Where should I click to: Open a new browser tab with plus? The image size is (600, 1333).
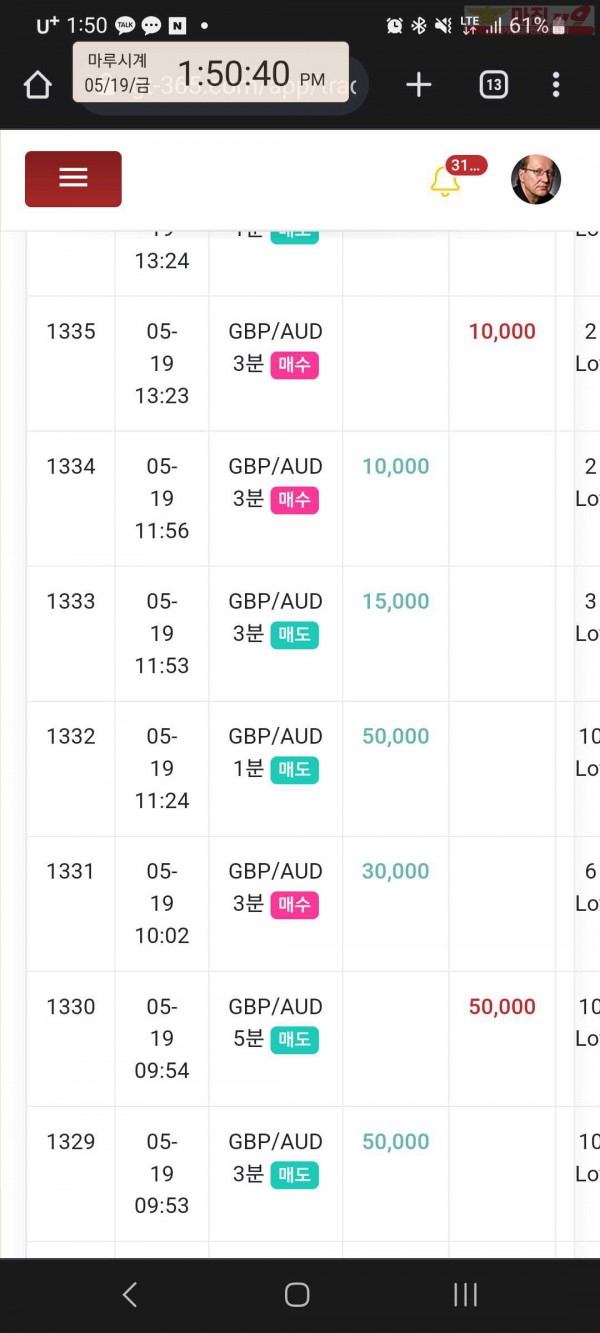click(x=418, y=85)
